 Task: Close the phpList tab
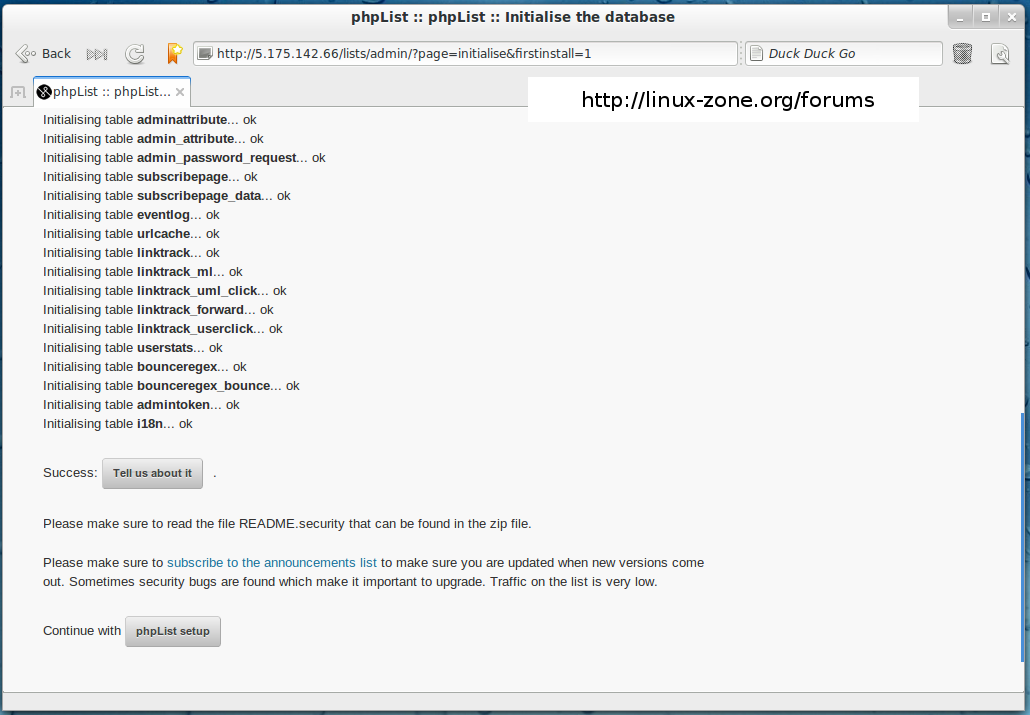click(x=180, y=92)
